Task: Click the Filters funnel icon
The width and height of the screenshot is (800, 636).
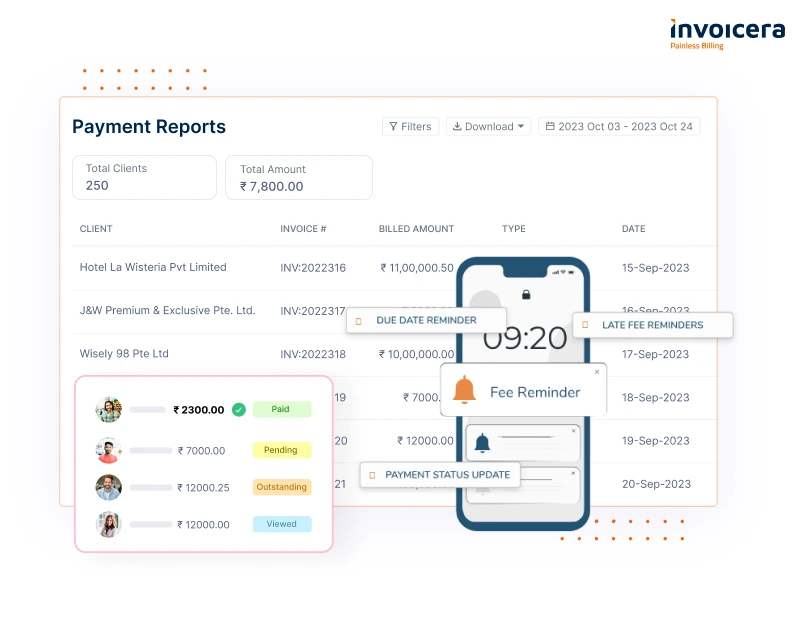Action: pos(393,126)
